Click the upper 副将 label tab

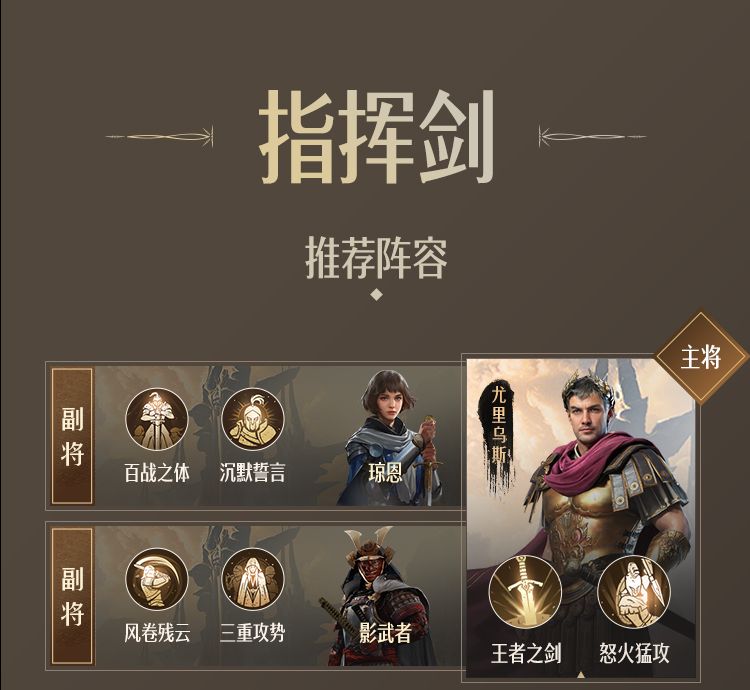point(72,436)
